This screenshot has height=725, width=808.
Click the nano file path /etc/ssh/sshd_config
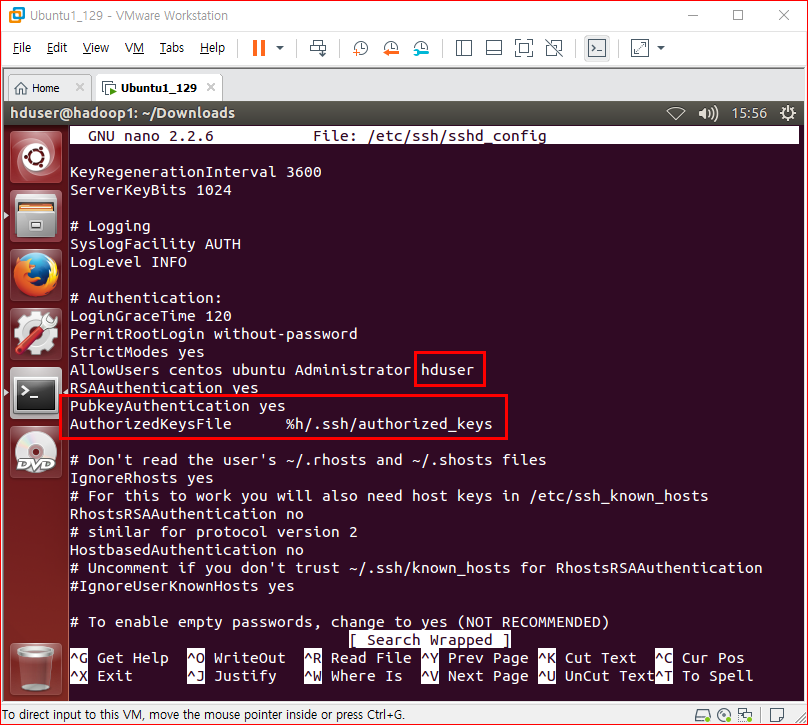click(457, 136)
